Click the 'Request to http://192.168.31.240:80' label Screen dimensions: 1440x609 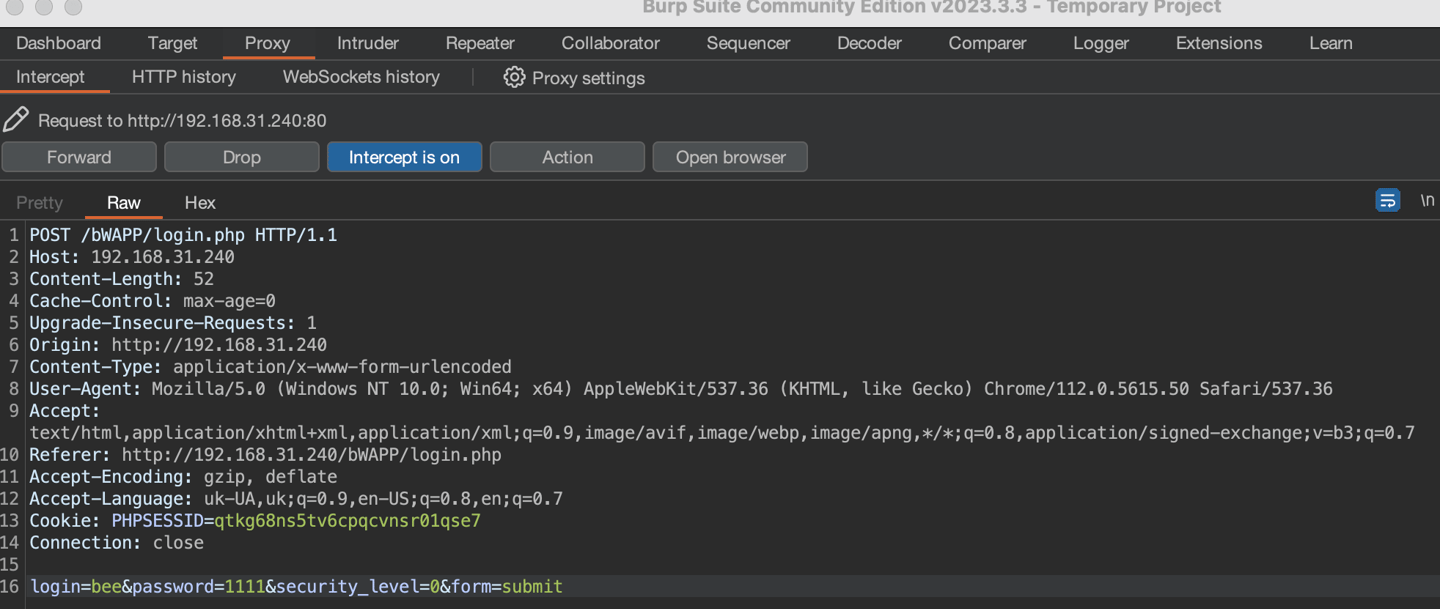[x=182, y=120]
